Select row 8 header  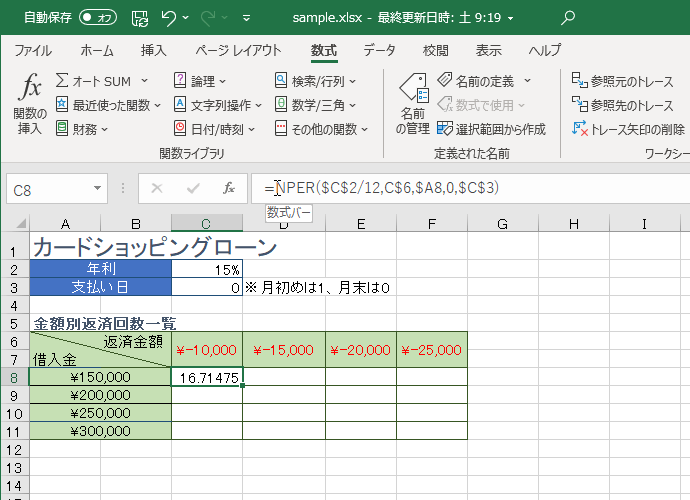[x=14, y=378]
